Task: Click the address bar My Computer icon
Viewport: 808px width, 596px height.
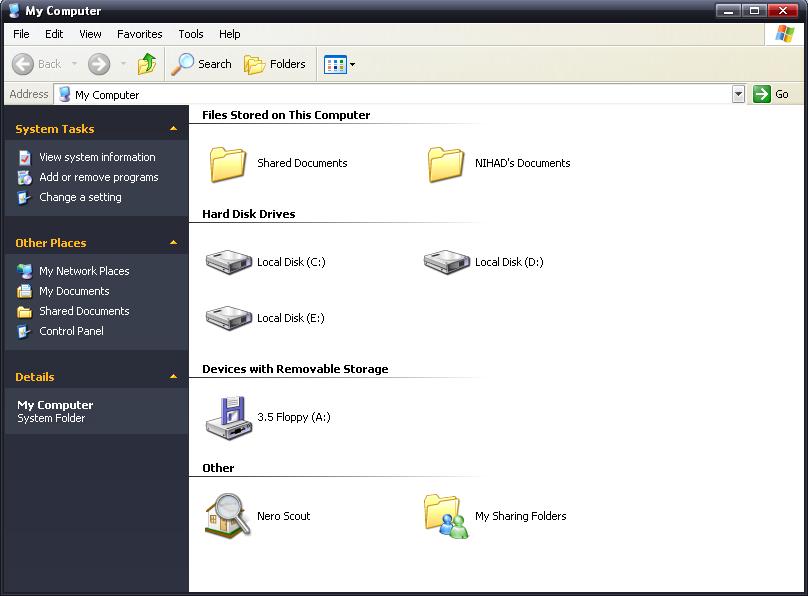Action: (64, 94)
